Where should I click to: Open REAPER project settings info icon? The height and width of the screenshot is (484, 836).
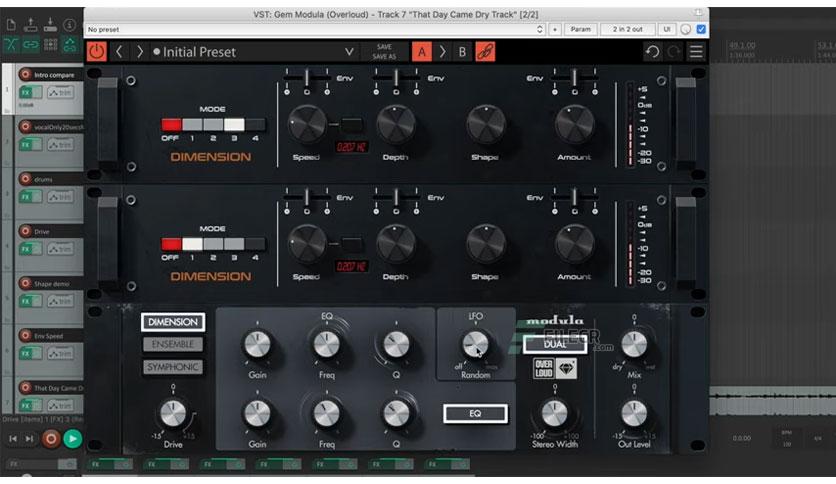69,25
